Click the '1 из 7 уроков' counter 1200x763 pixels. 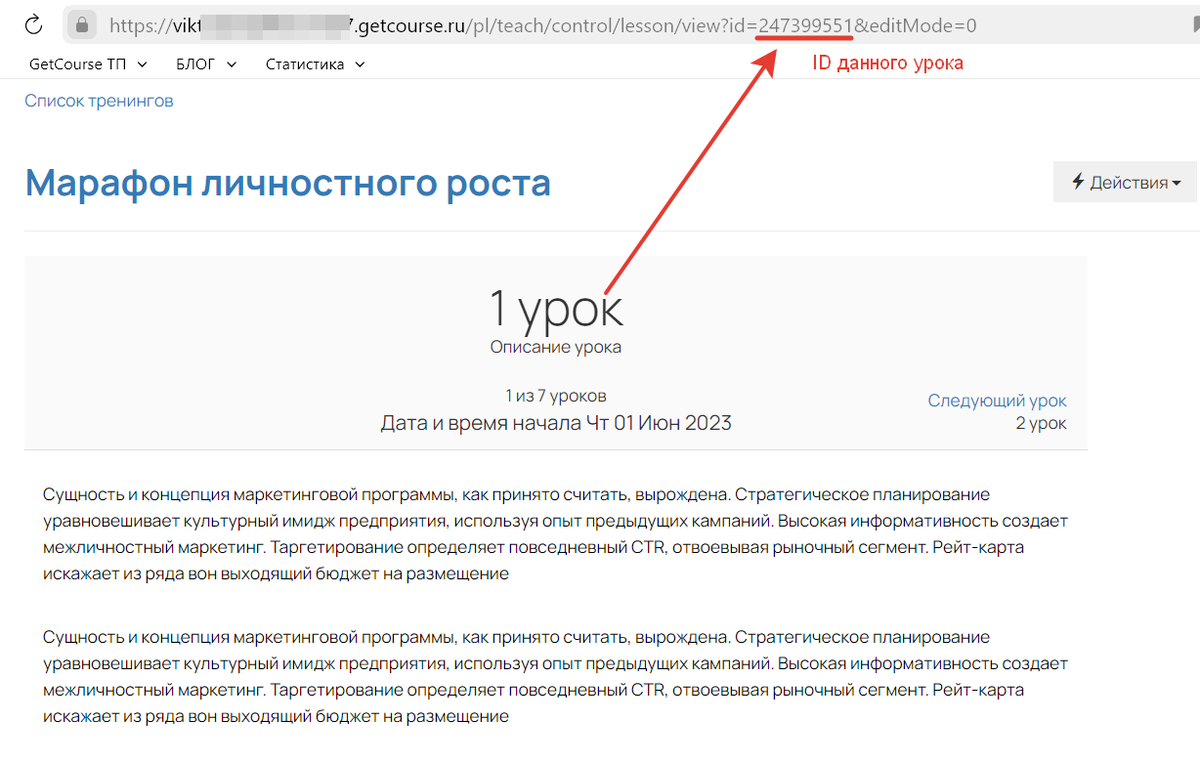point(555,395)
